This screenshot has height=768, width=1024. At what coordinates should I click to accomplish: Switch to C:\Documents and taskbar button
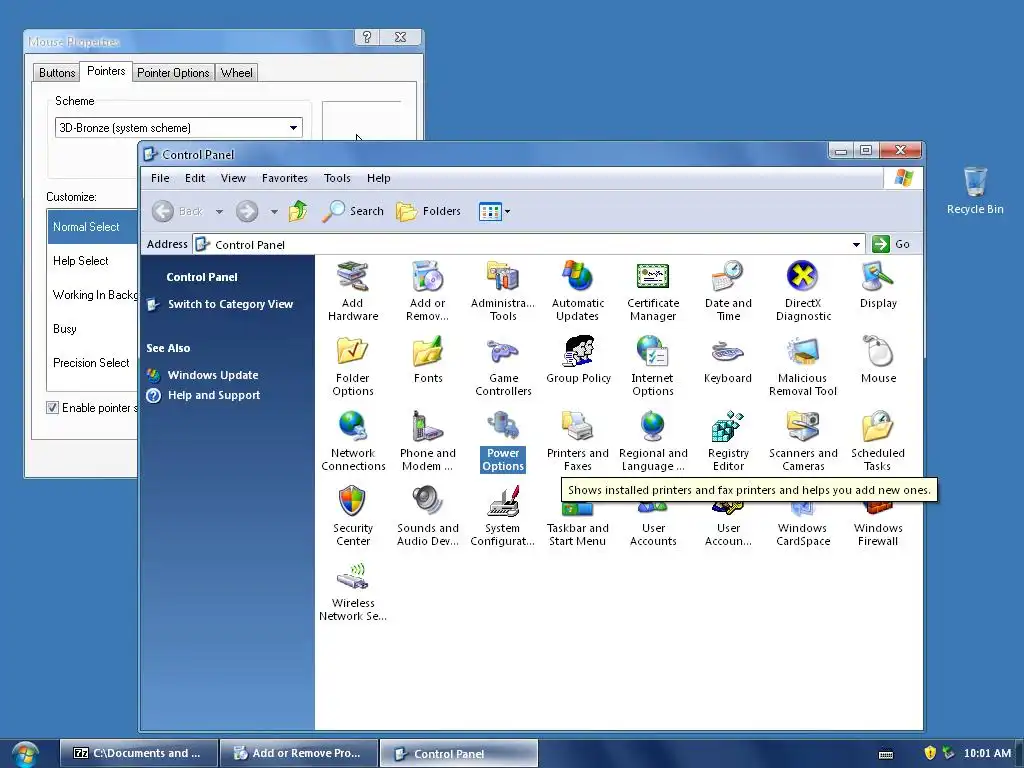tap(139, 753)
